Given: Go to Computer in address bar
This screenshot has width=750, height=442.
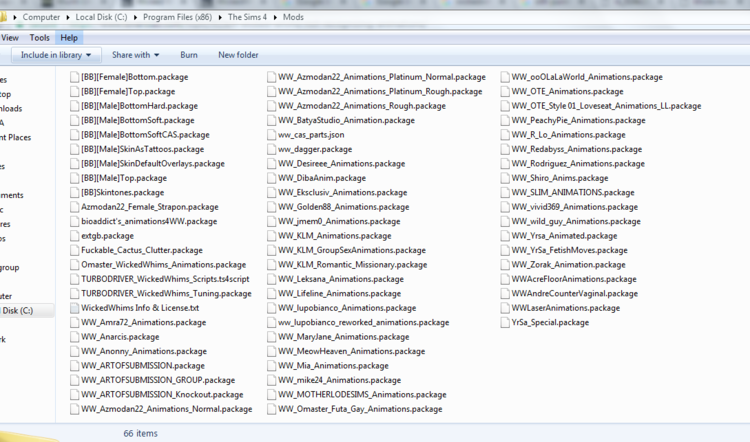Looking at the screenshot, I should [x=41, y=17].
